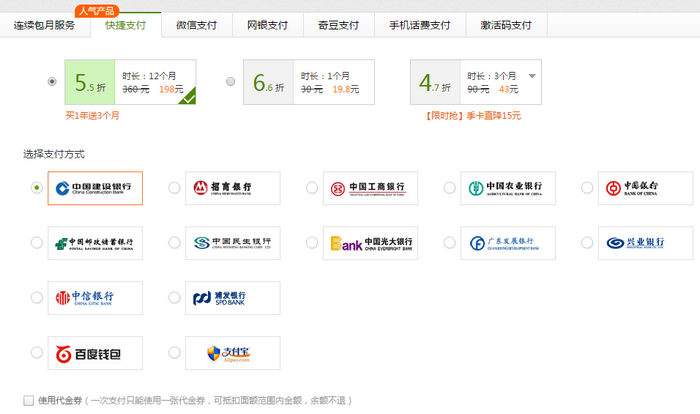Toggle radio button for 中国农业银行
The image size is (700, 414).
(x=449, y=188)
